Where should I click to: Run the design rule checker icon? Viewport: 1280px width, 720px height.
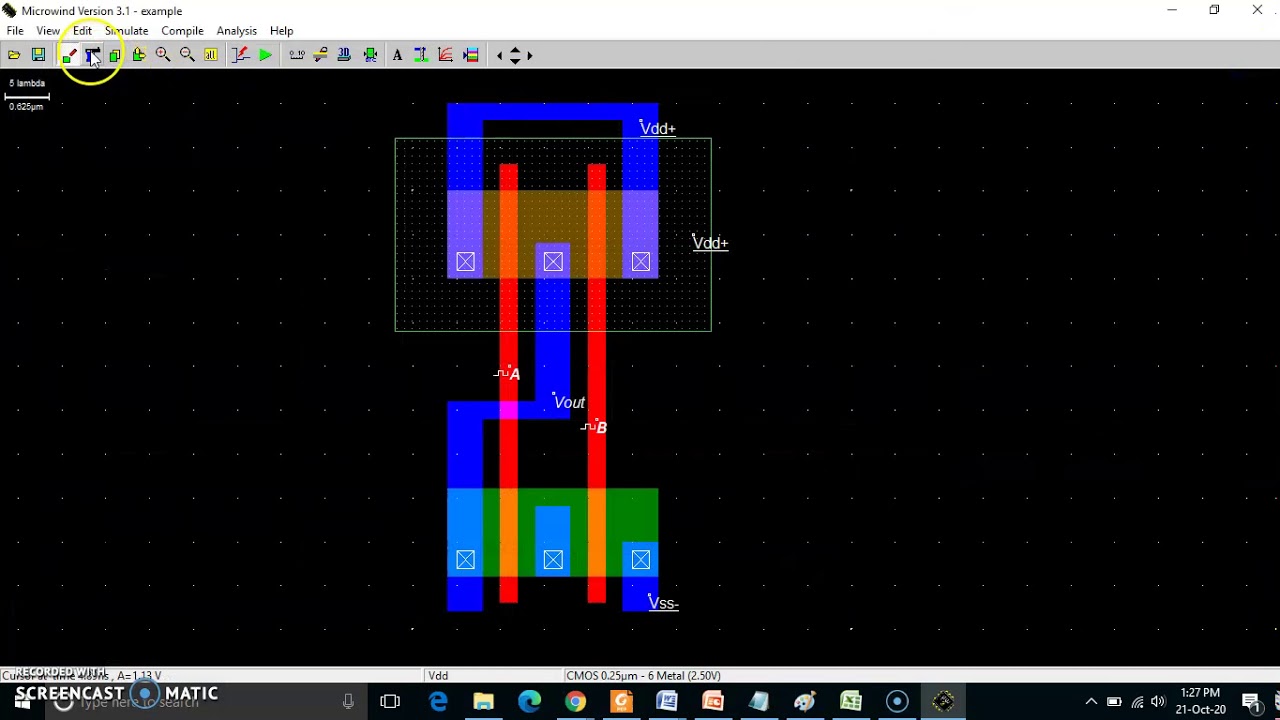click(370, 55)
